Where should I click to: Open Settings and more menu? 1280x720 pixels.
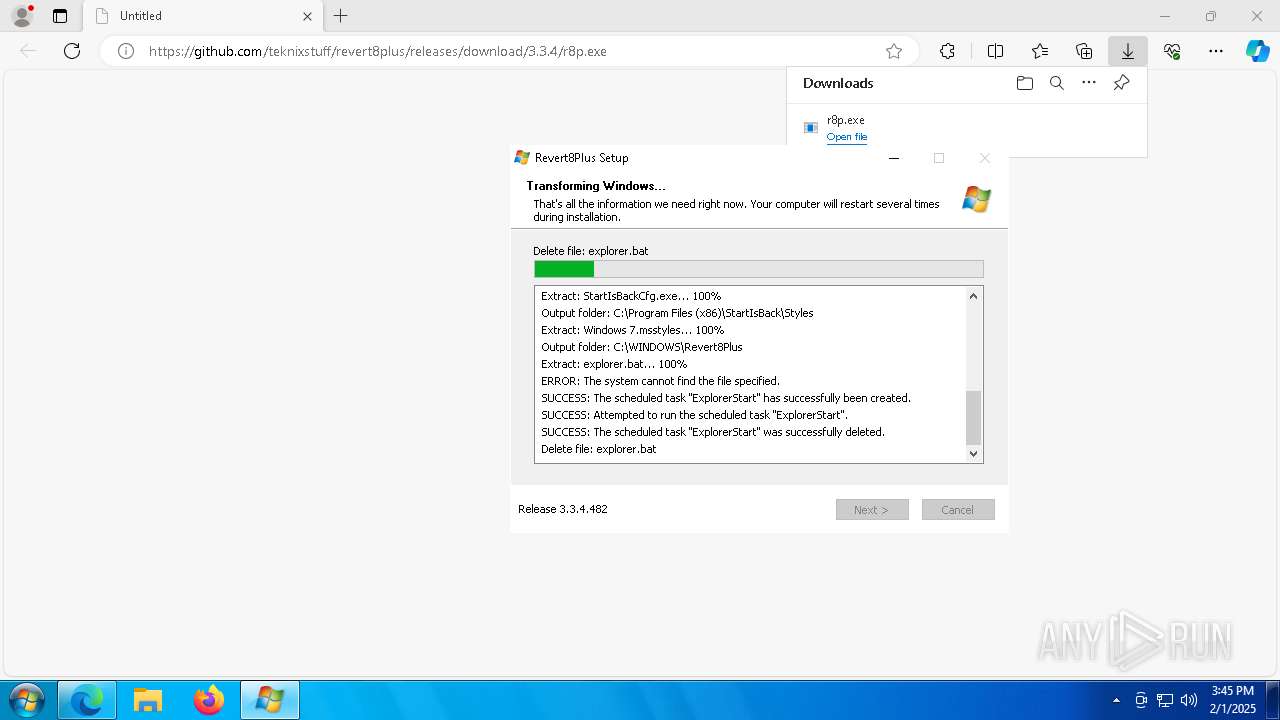1216,51
